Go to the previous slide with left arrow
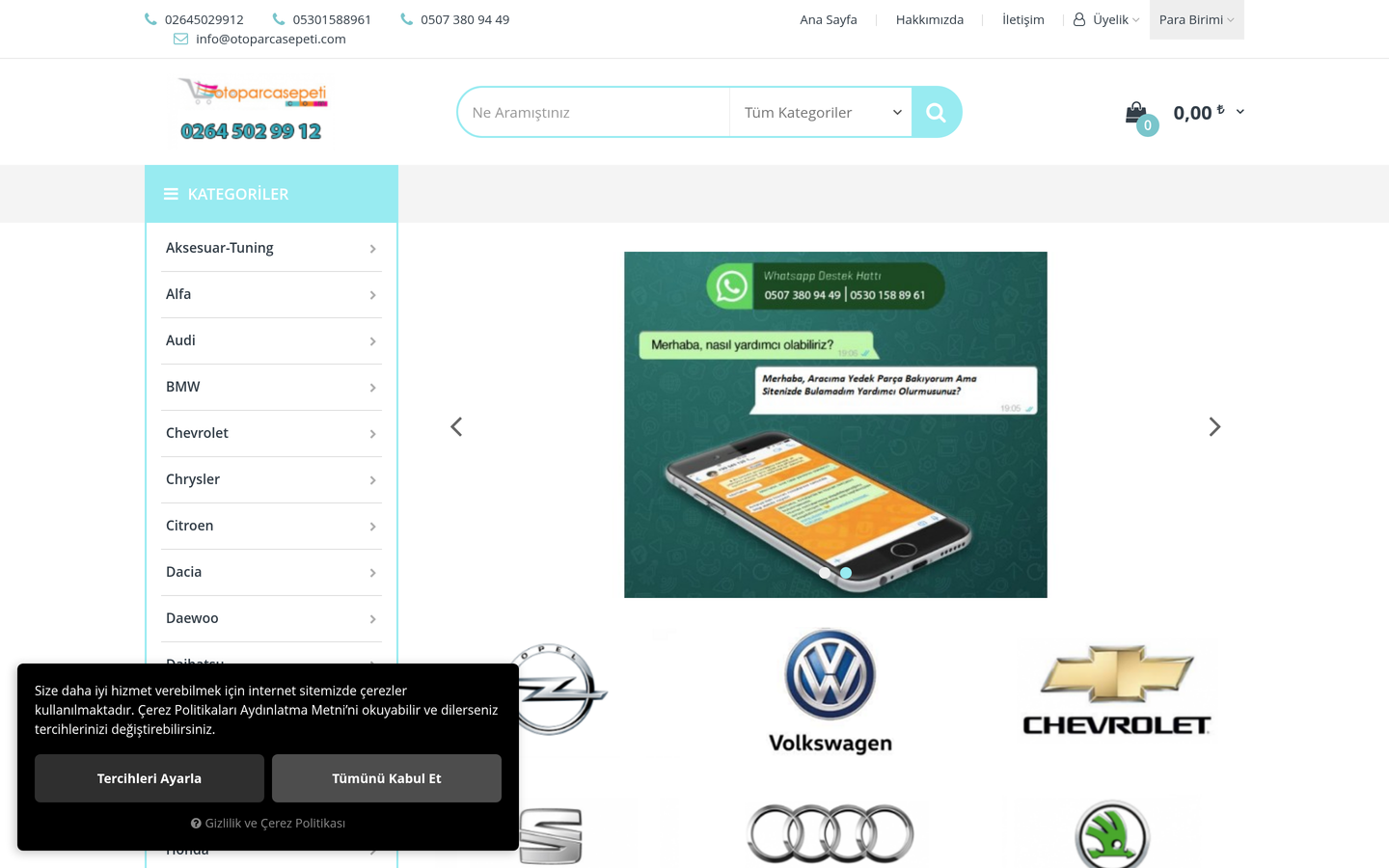Screen dimensions: 1389x868 pyautogui.click(x=456, y=426)
